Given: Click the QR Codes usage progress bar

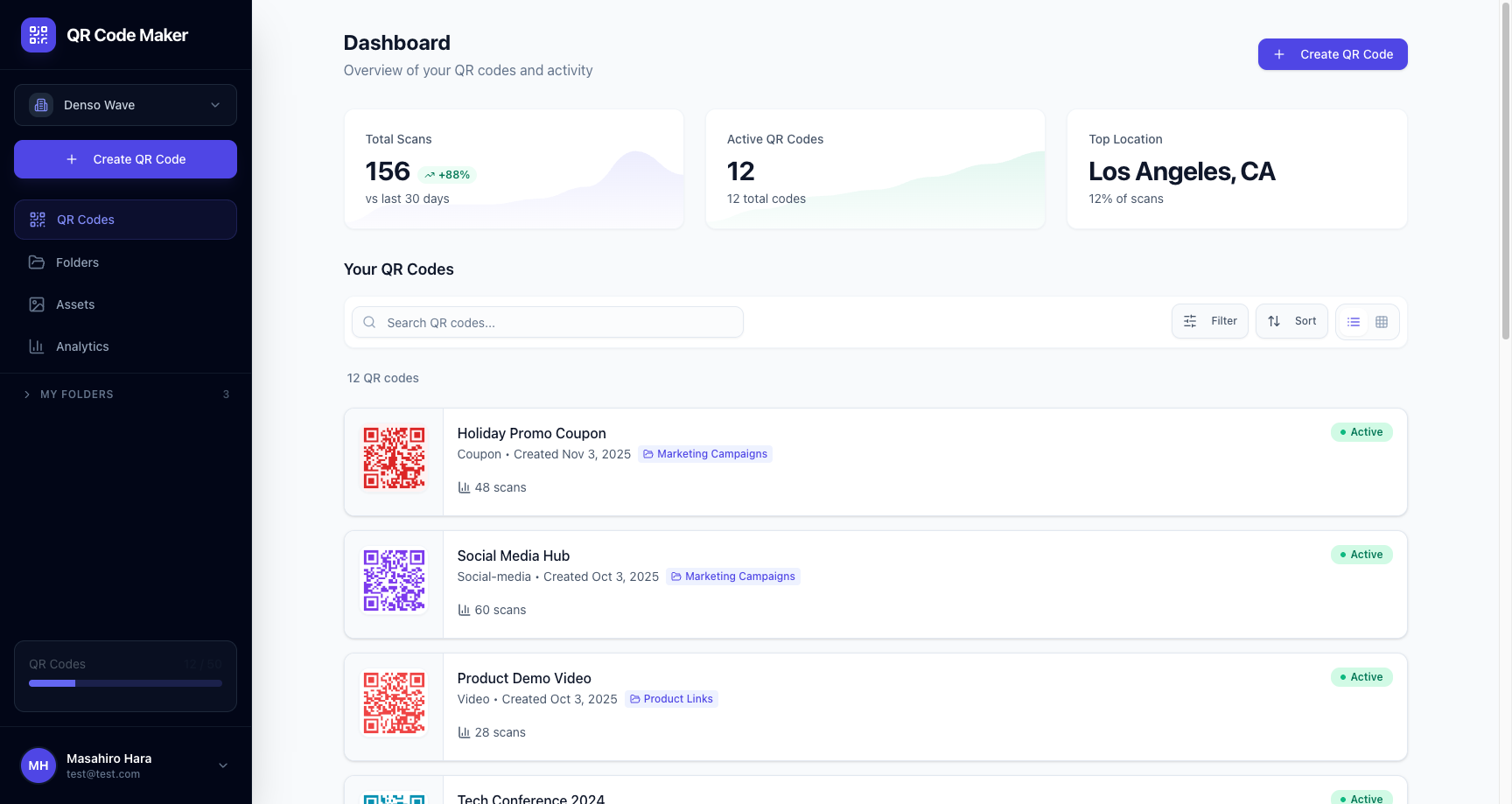Looking at the screenshot, I should point(125,683).
